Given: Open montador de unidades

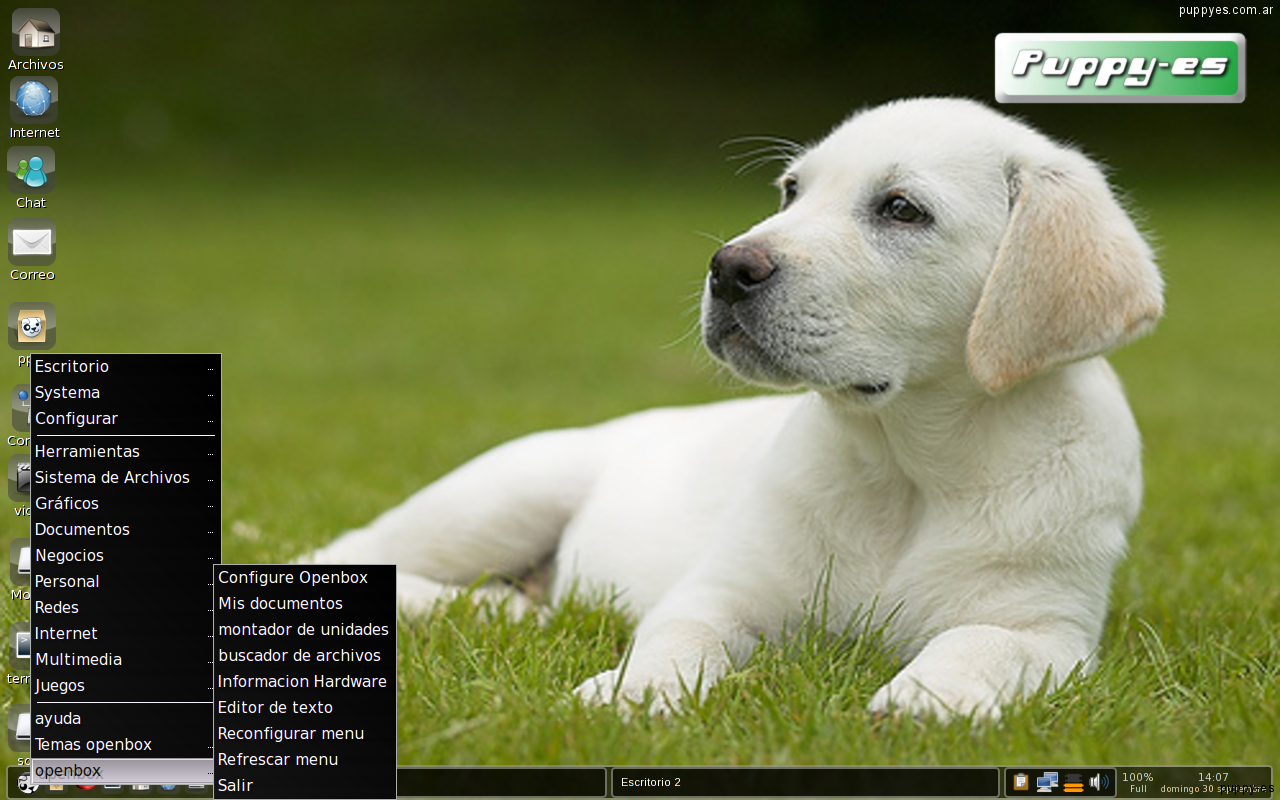Looking at the screenshot, I should [305, 630].
